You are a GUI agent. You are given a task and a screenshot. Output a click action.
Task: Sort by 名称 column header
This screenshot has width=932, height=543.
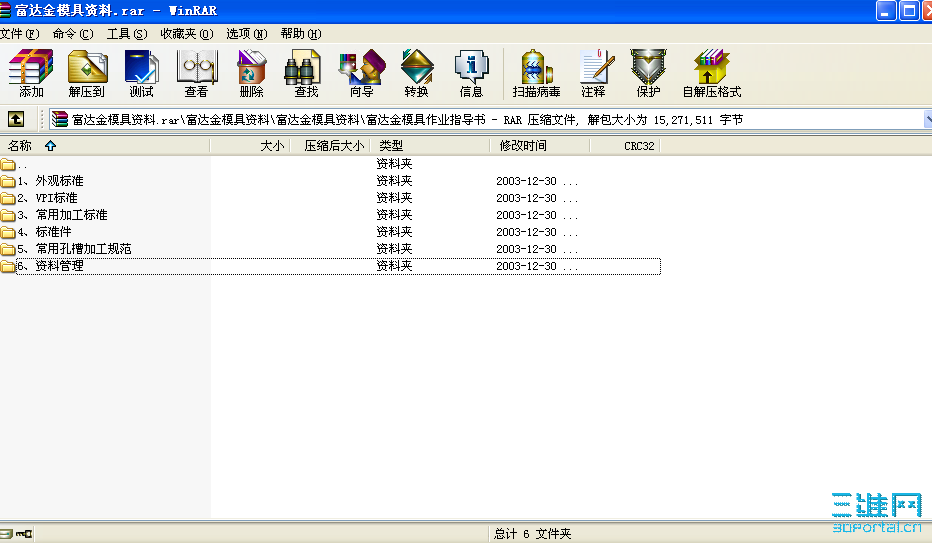click(x=105, y=146)
